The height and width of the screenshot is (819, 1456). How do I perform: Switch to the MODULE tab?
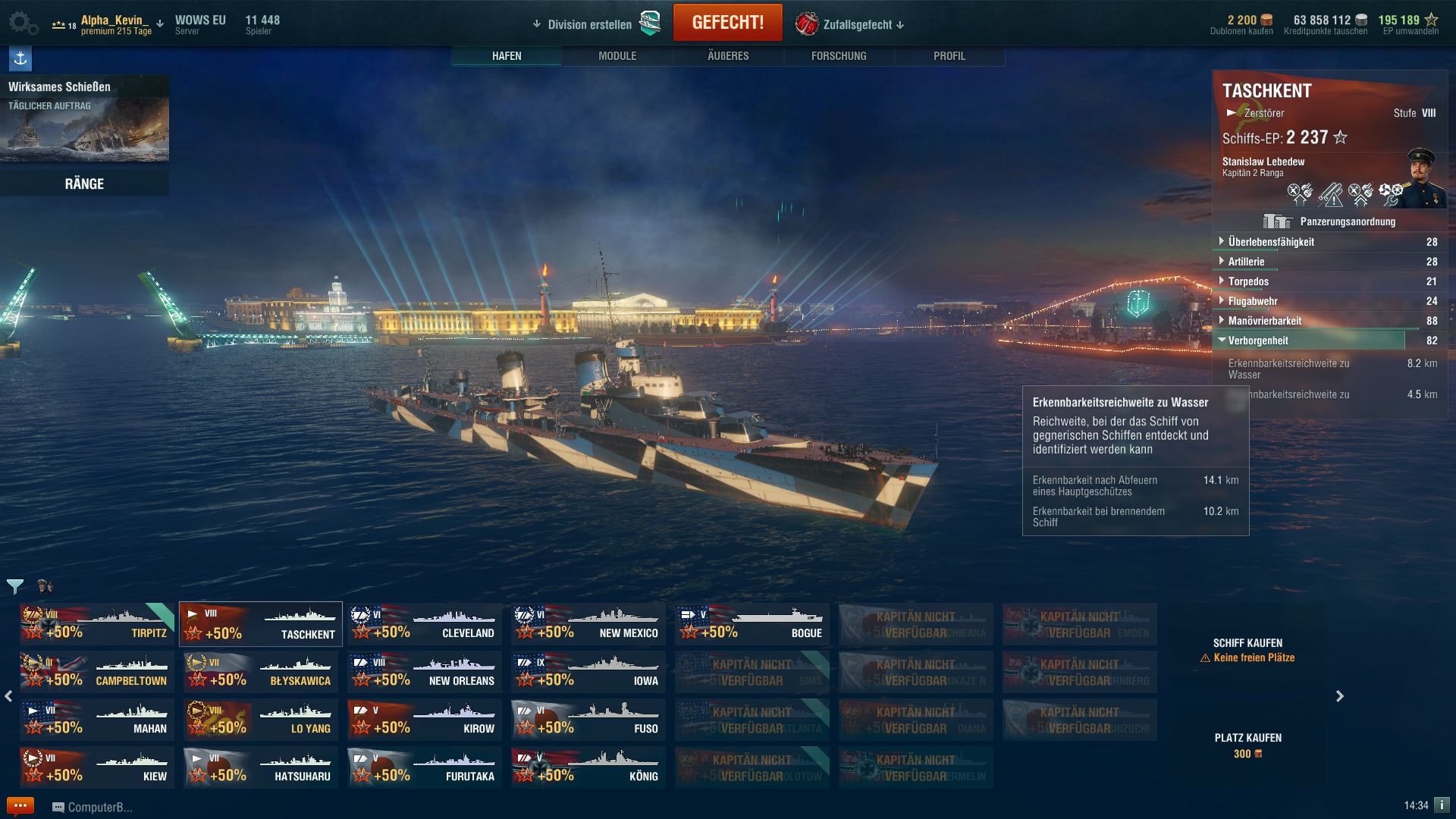617,56
